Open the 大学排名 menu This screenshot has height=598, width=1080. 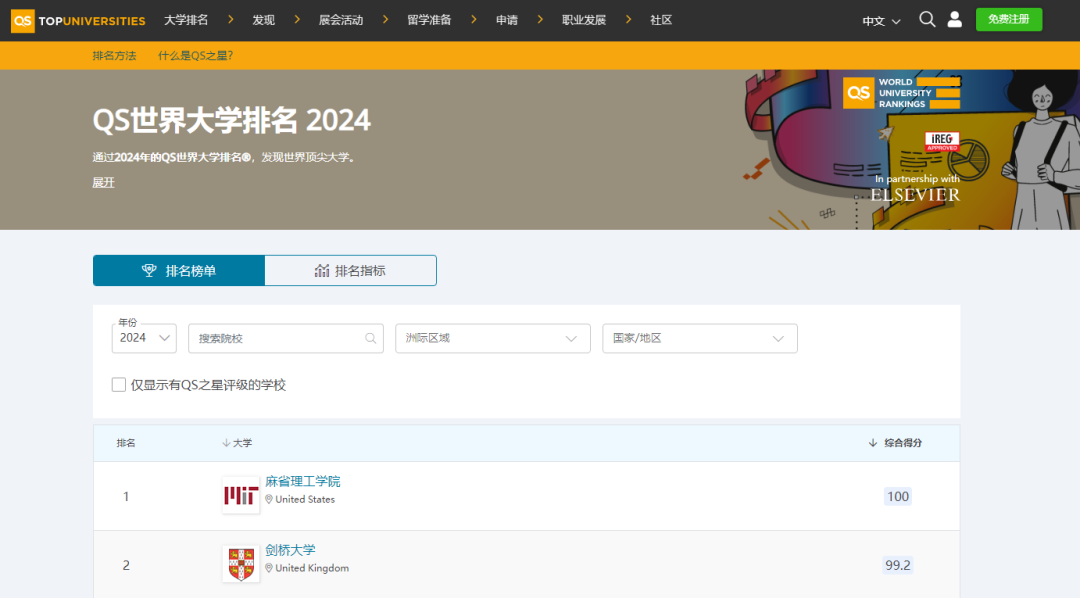[x=186, y=20]
